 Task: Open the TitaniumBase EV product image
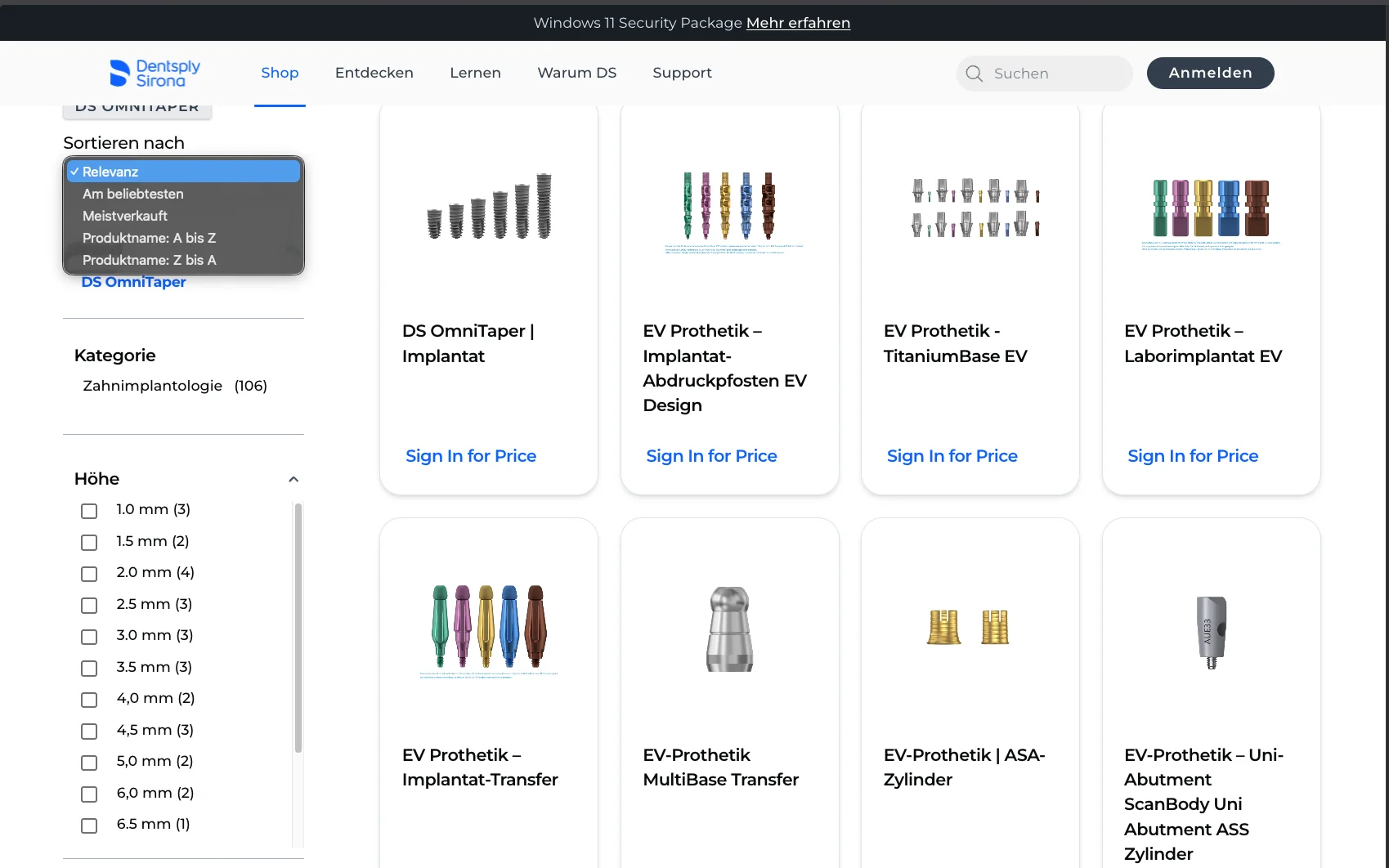coord(975,208)
